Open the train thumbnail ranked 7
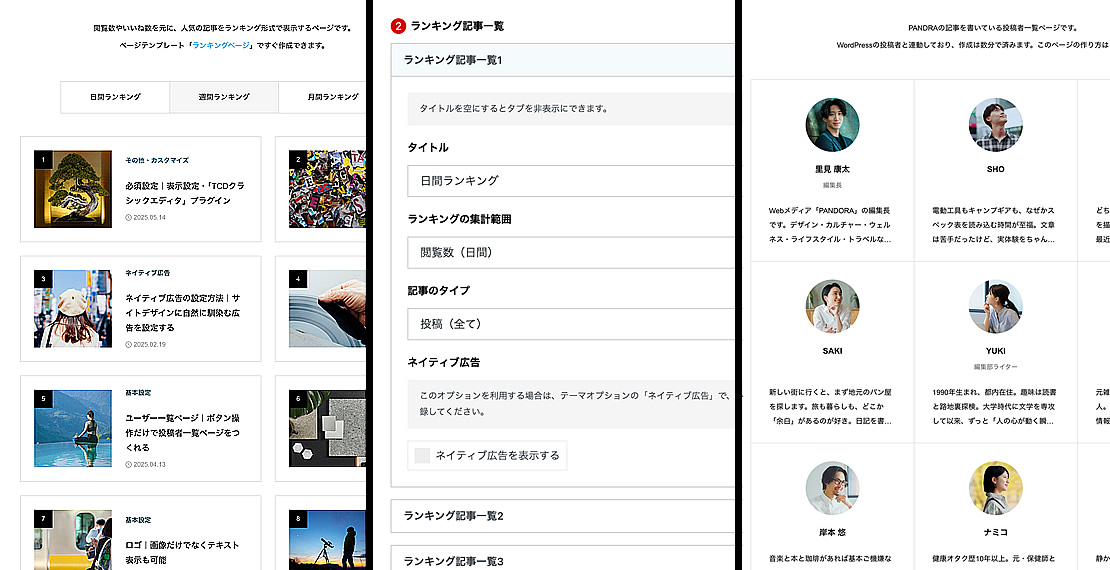The height and width of the screenshot is (570, 1110). tap(73, 540)
